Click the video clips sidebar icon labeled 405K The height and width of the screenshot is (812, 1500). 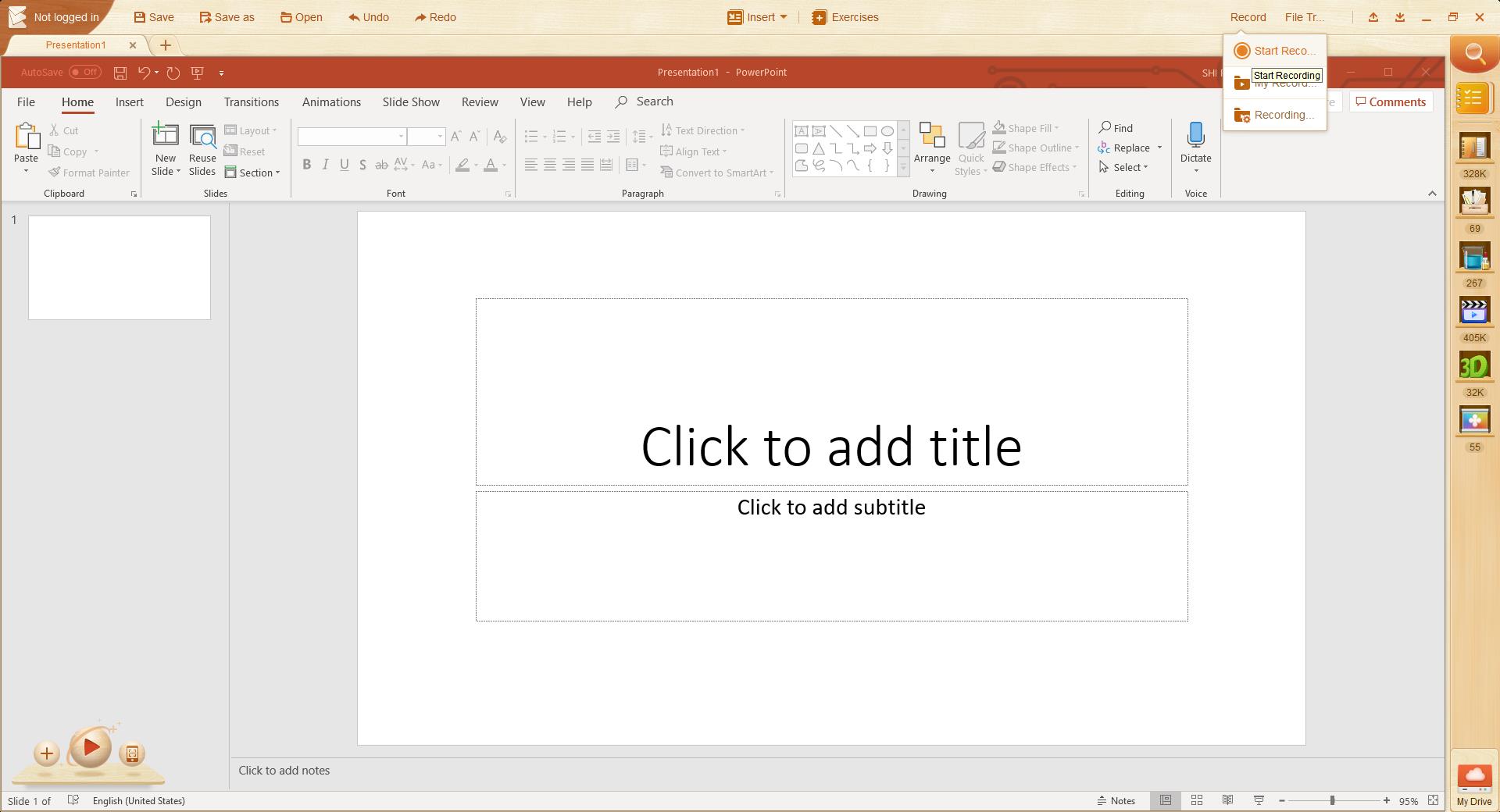coord(1474,312)
